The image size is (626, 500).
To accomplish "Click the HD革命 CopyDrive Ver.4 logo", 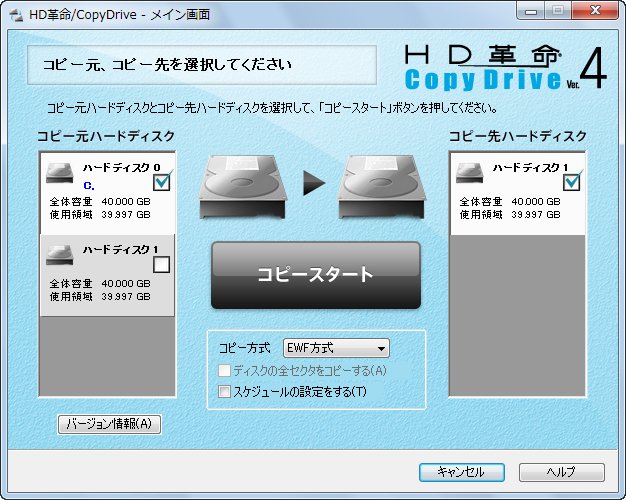I will coord(505,67).
